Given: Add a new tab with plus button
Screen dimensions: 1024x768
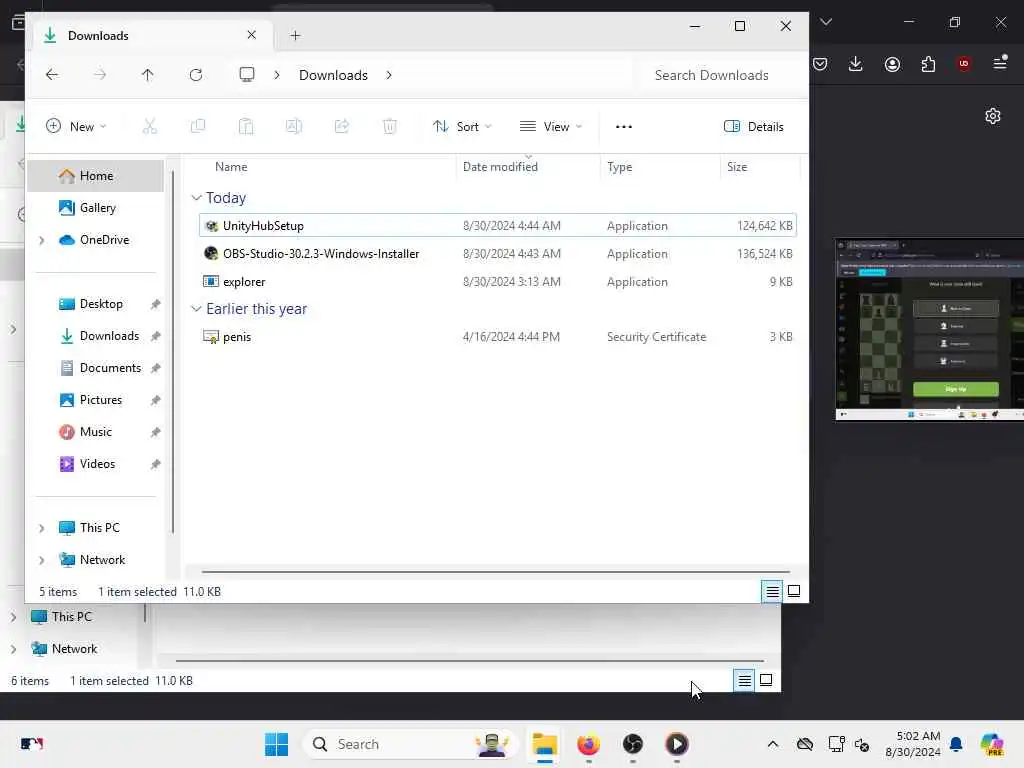Looking at the screenshot, I should coord(295,35).
